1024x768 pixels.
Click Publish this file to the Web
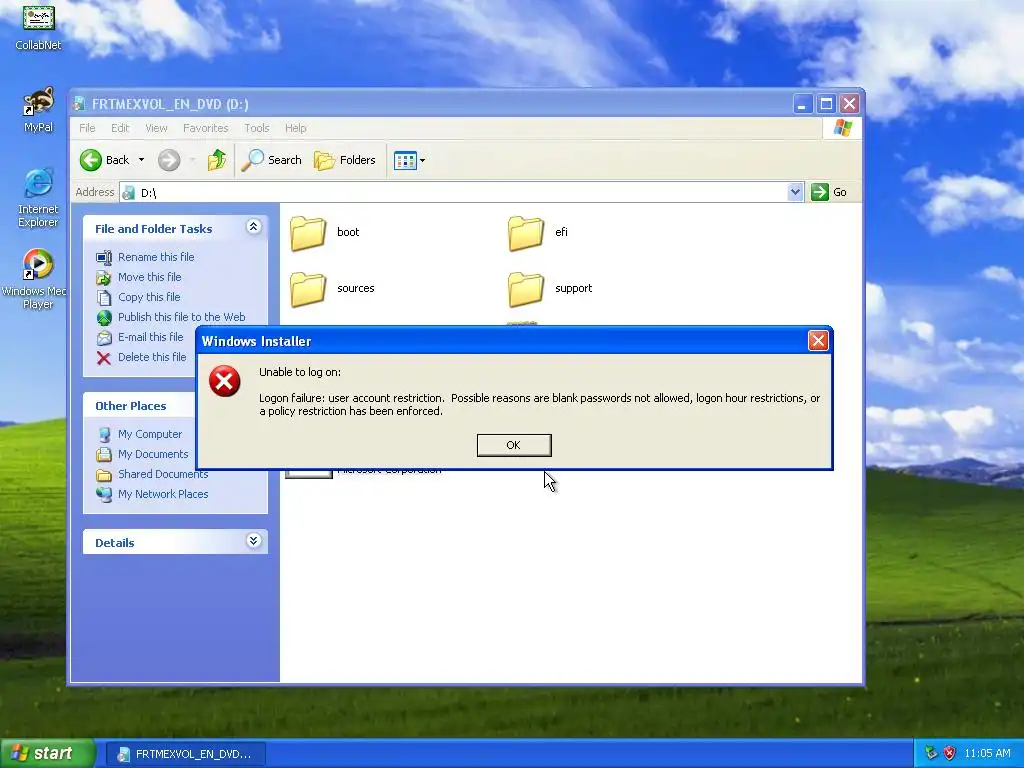182,317
